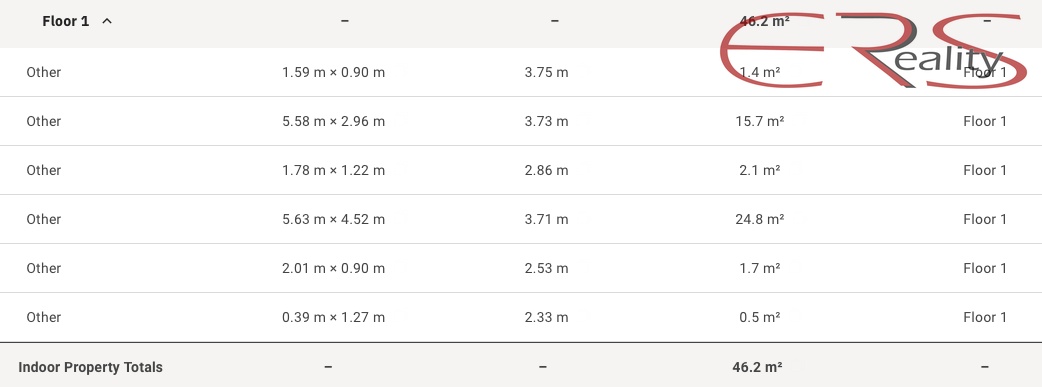1042x387 pixels.
Task: Collapse the Floor 1 section chevron
Action: 107,21
